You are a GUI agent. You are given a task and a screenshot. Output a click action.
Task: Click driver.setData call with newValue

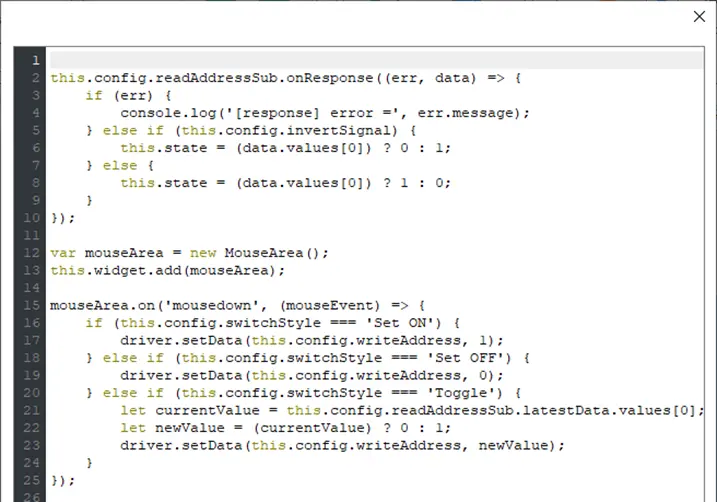(x=342, y=445)
